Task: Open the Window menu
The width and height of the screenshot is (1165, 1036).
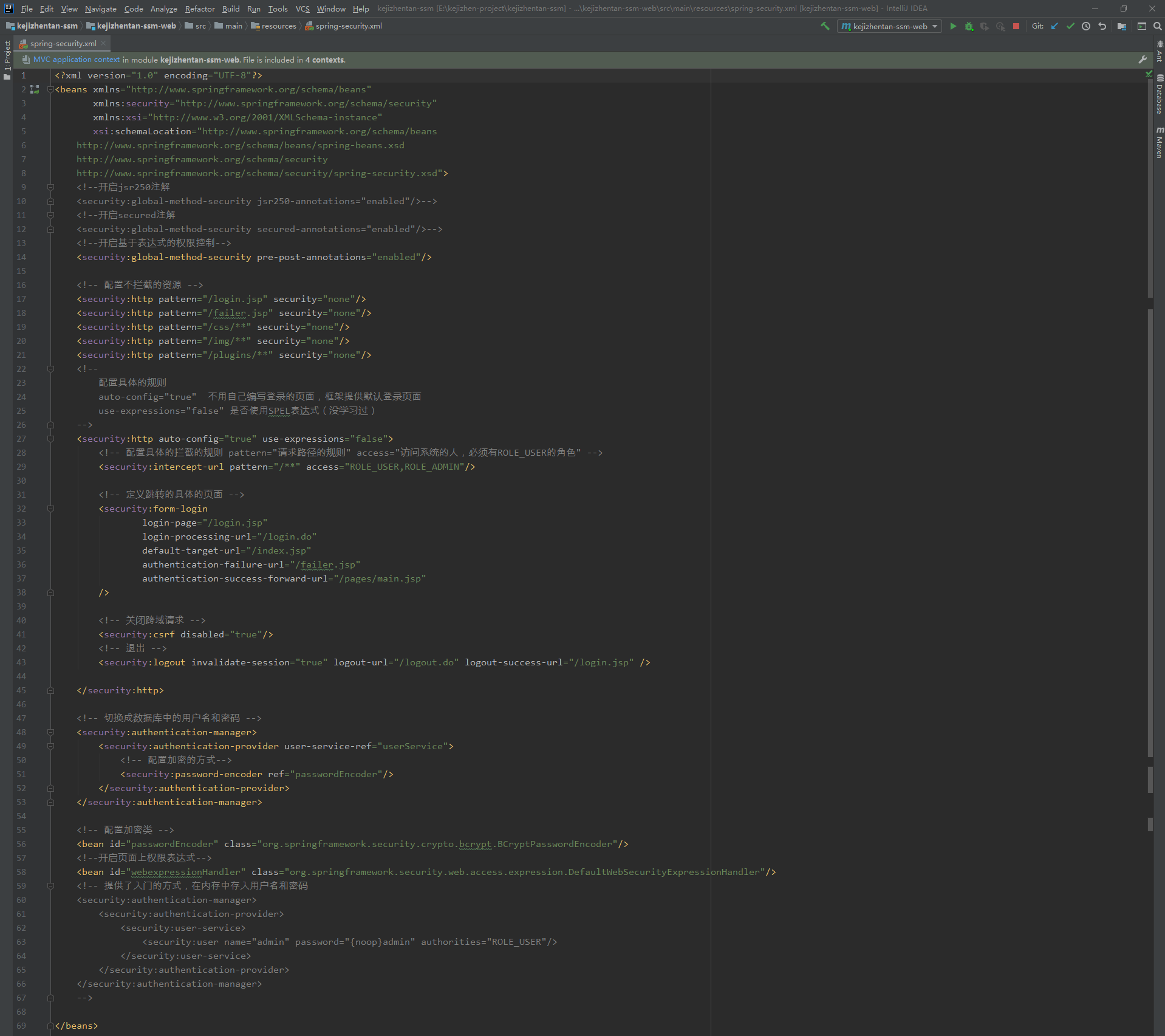Action: coord(331,9)
